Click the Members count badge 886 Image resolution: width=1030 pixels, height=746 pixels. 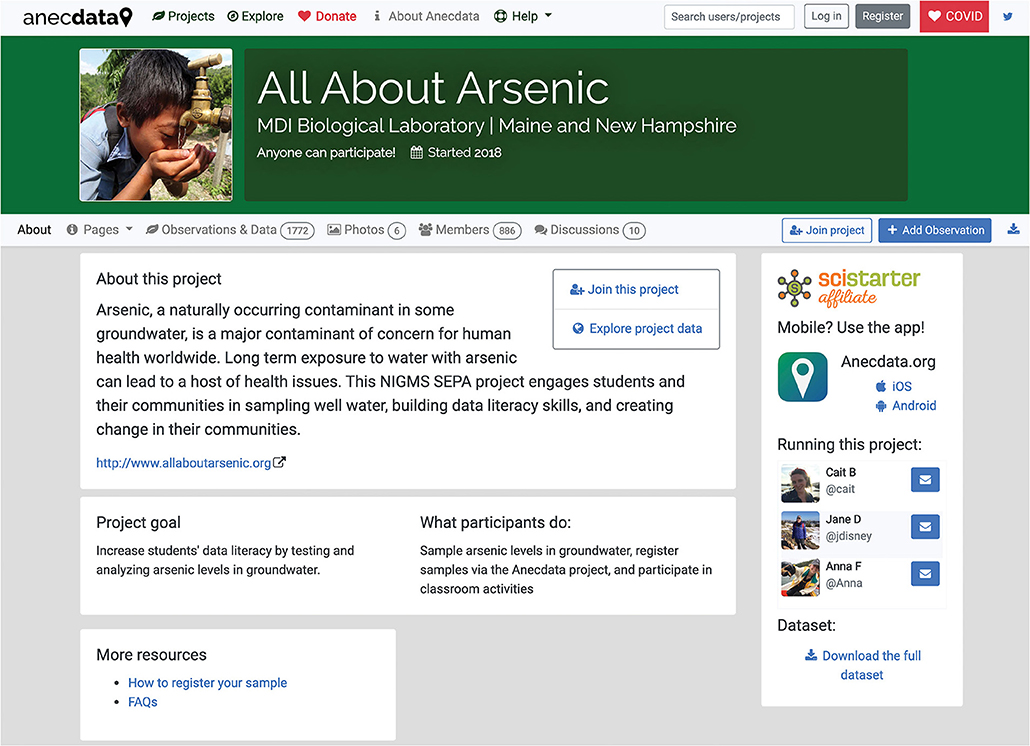coord(507,230)
